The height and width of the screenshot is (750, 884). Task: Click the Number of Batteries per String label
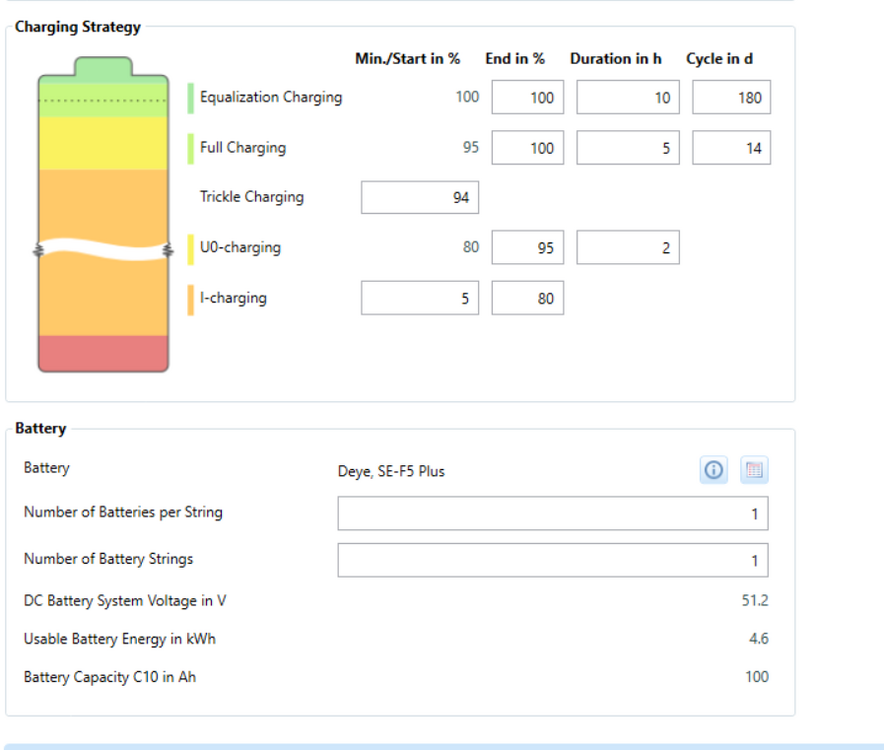[x=123, y=512]
